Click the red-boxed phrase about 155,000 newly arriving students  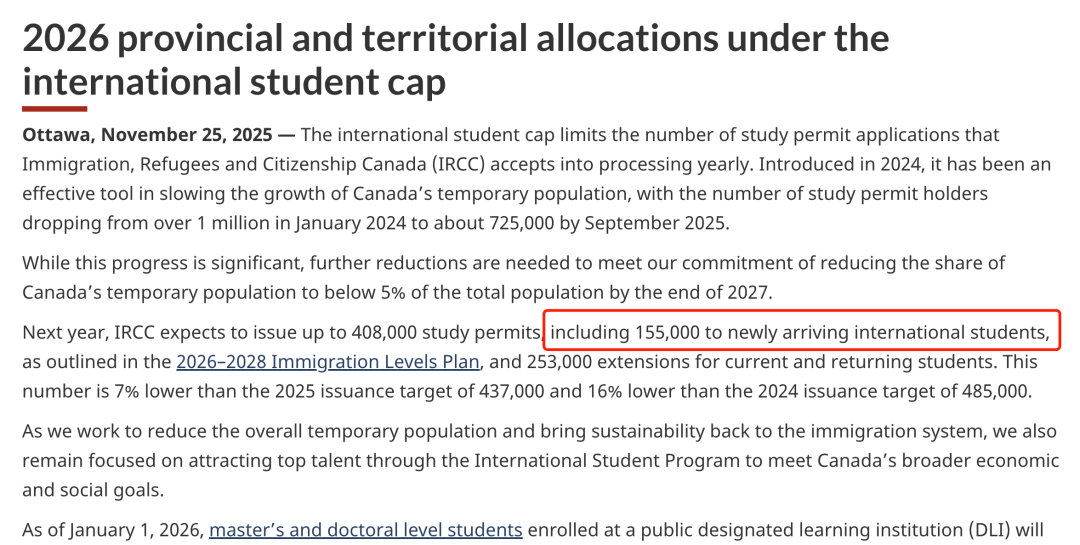(x=800, y=332)
